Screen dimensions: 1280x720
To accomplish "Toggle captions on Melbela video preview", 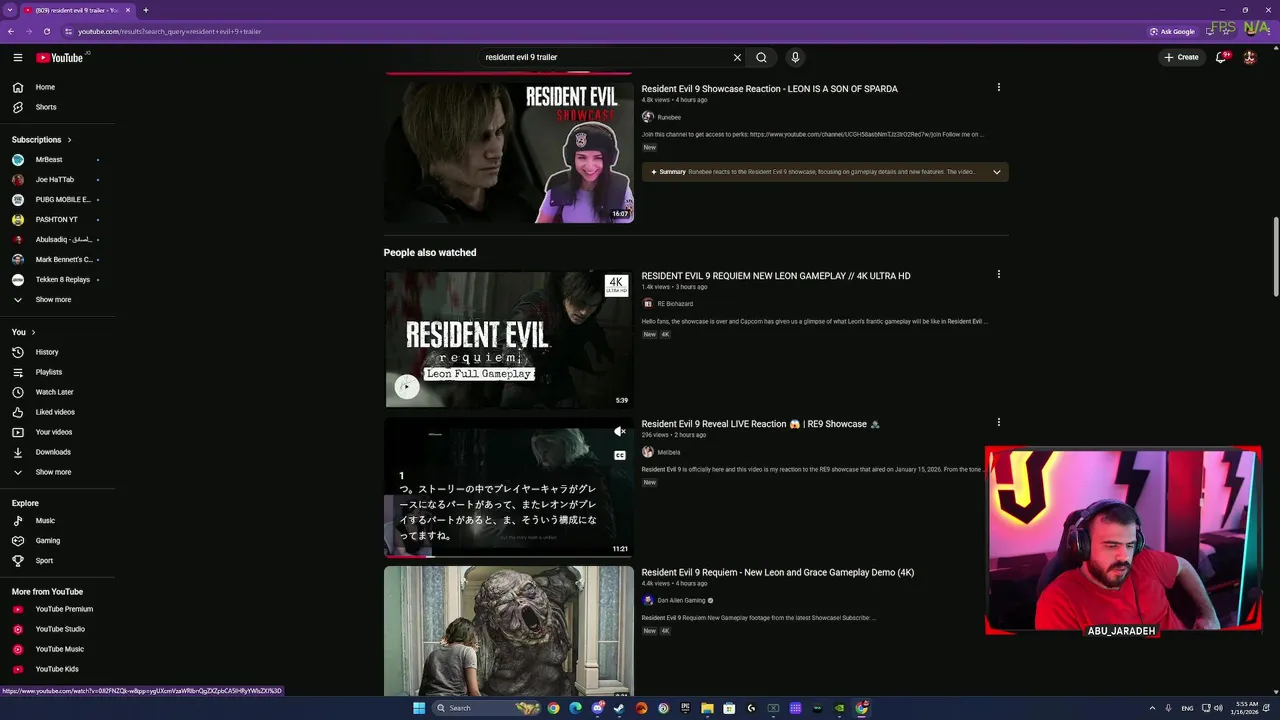I will tap(620, 455).
